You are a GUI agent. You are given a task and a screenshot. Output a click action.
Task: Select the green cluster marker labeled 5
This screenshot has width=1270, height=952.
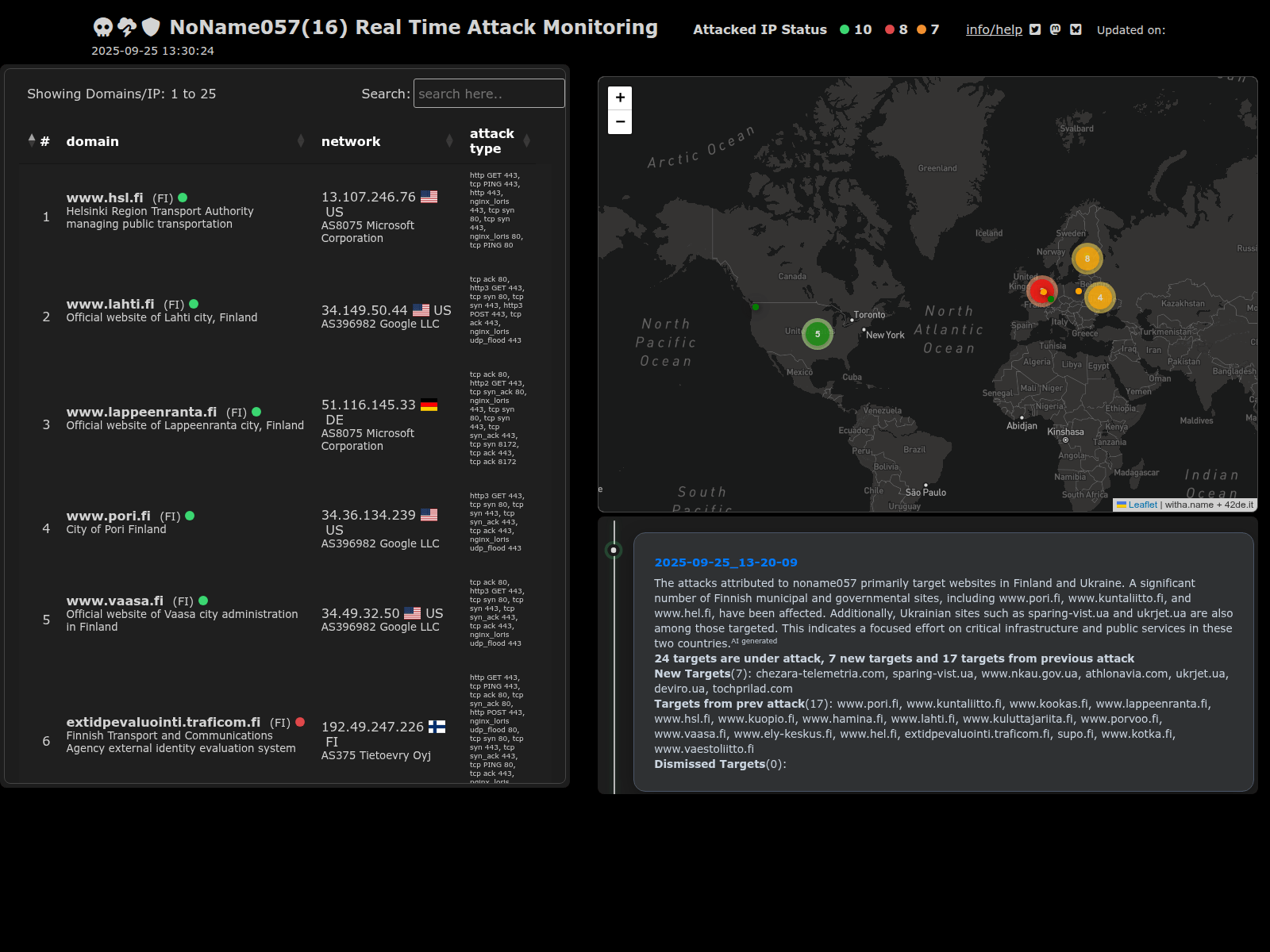[x=817, y=334]
